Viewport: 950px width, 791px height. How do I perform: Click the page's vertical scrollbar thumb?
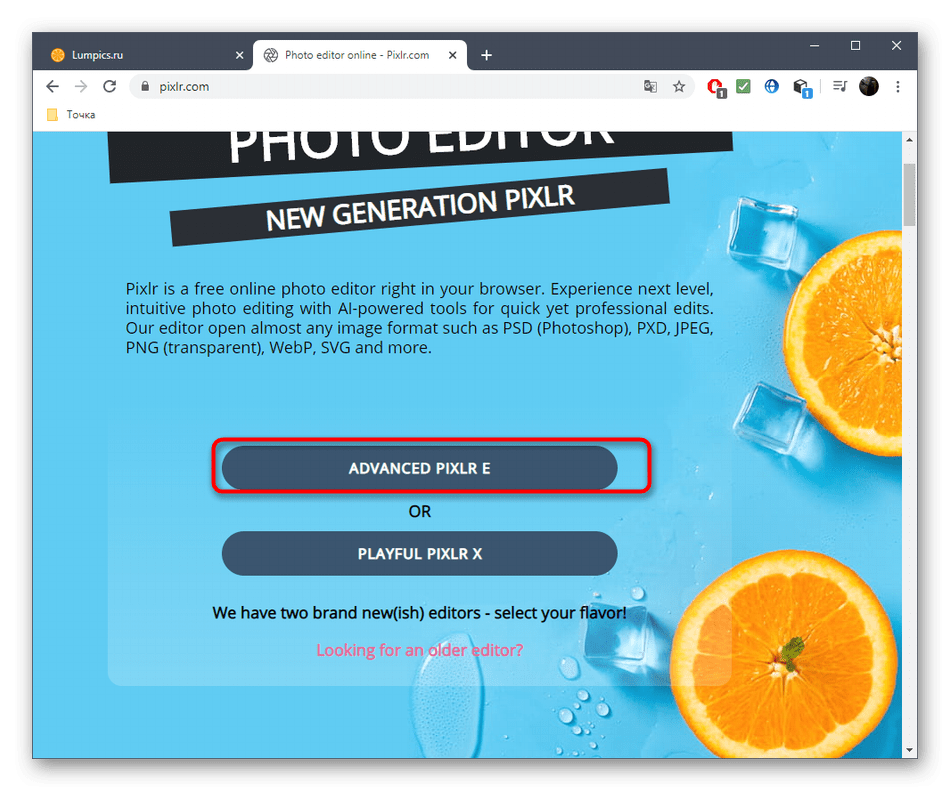(x=909, y=194)
